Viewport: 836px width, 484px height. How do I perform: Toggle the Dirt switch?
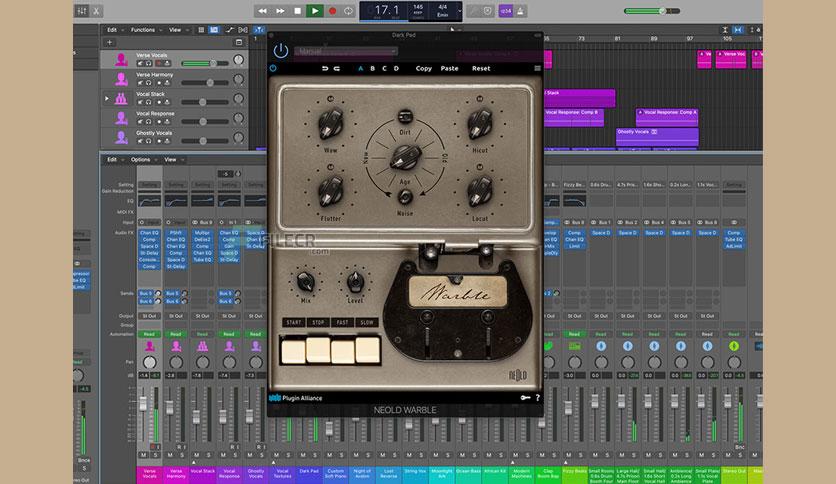click(x=405, y=116)
